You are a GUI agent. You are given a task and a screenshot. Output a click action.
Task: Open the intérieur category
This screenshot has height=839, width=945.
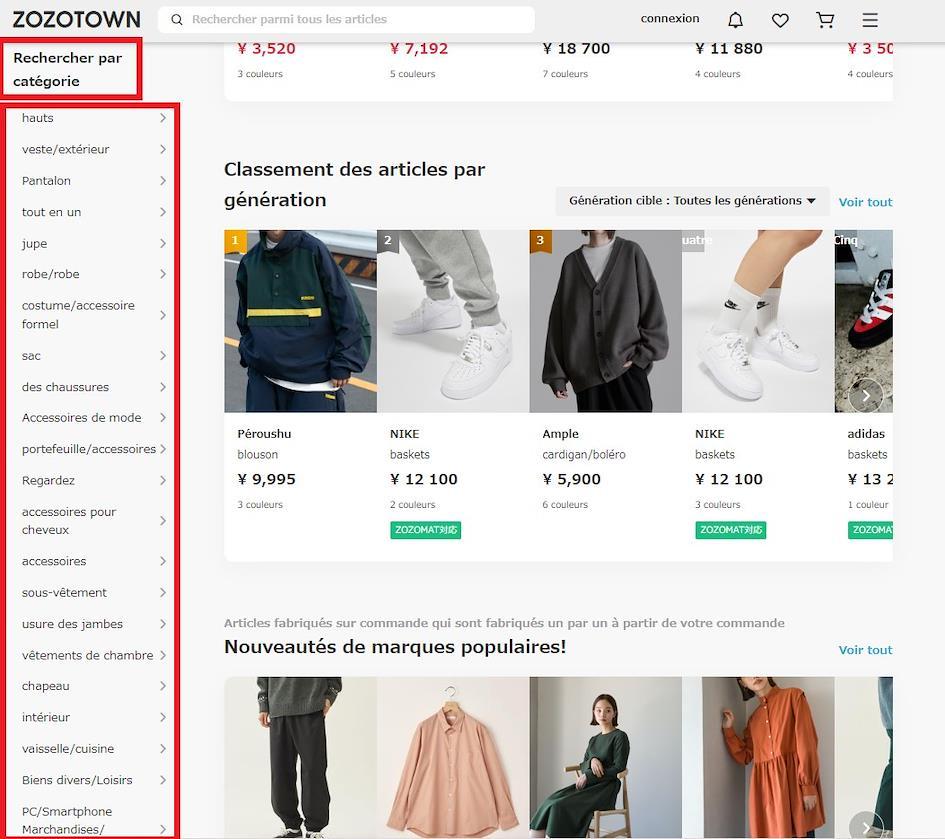pos(92,717)
